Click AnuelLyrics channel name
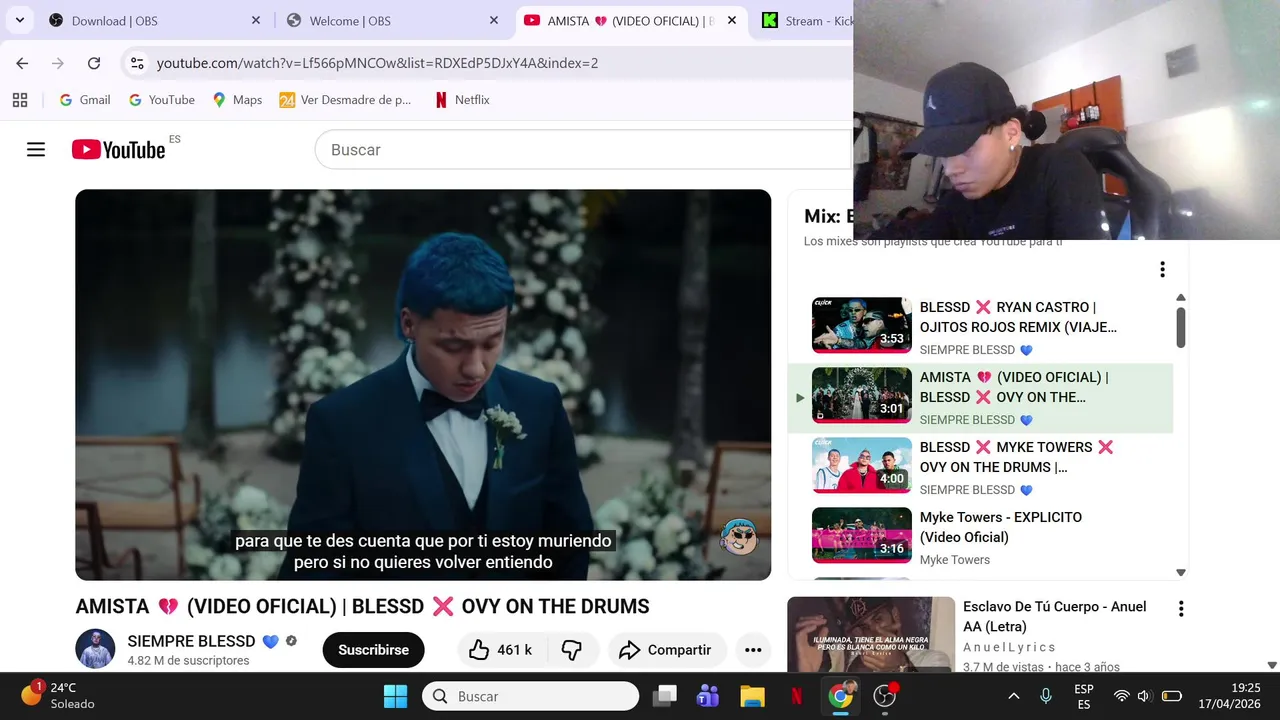This screenshot has width=1280, height=720. coord(1008,648)
